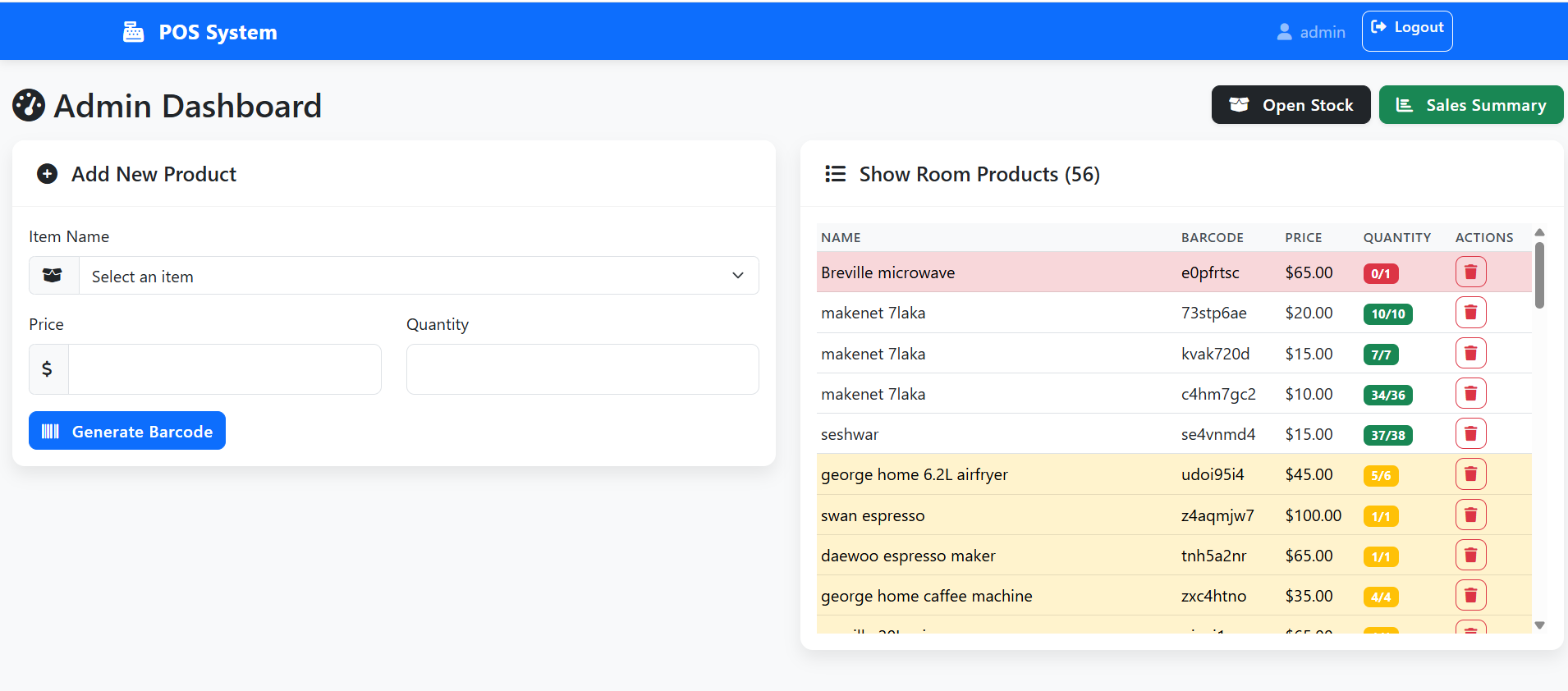The height and width of the screenshot is (691, 1568).
Task: Click the POS System brand link
Action: [218, 32]
